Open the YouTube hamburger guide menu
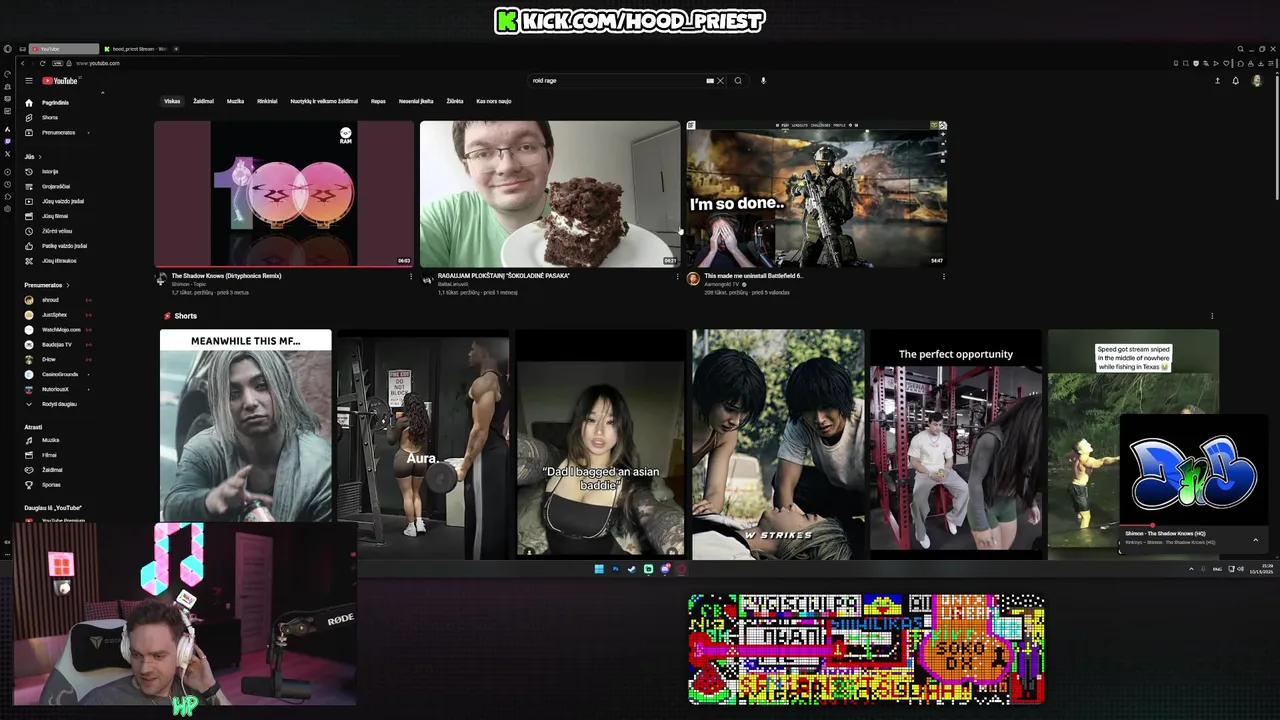Screen dimensions: 1280x720 point(29,81)
